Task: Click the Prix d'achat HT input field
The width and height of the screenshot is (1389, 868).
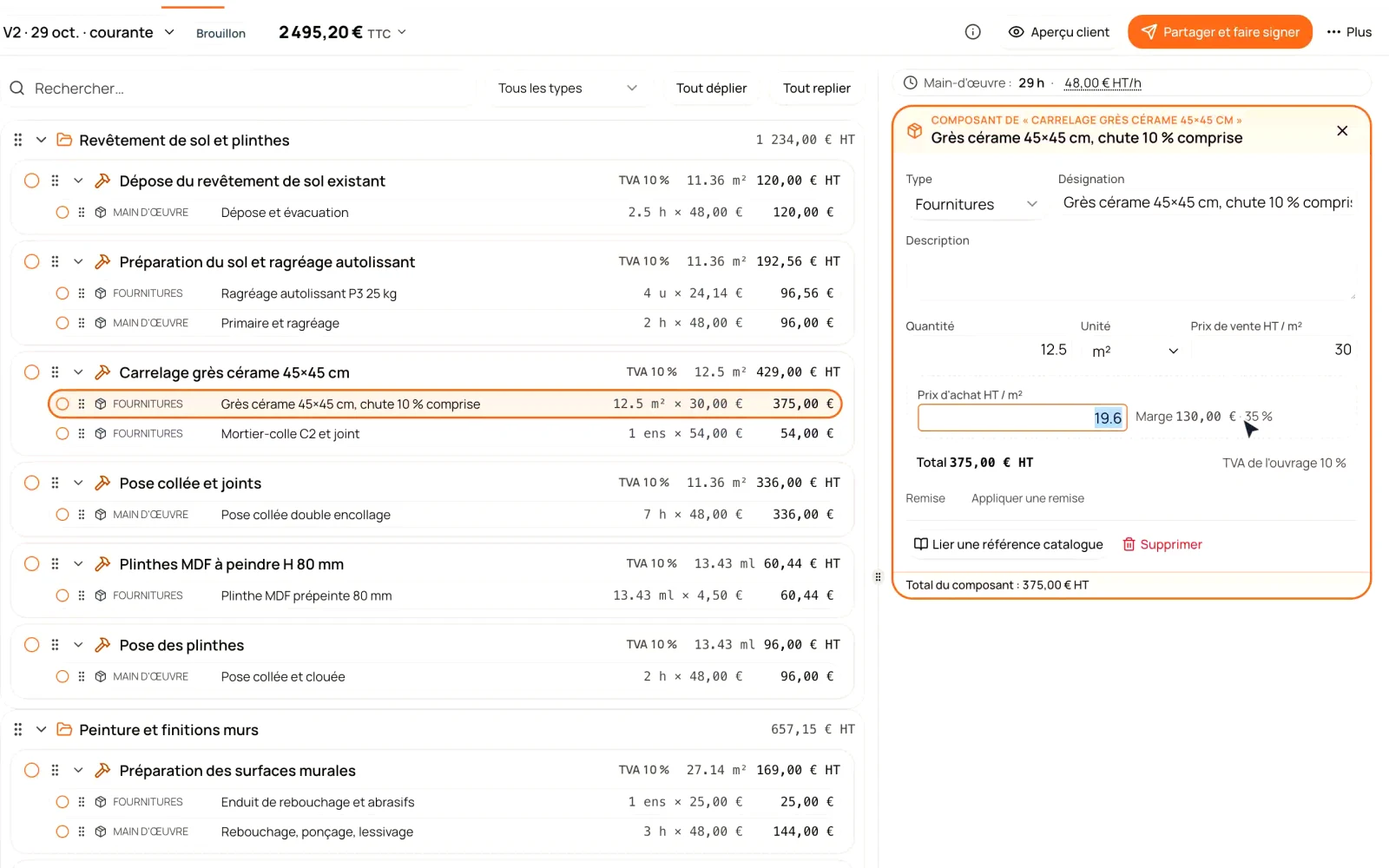Action: coord(1022,418)
